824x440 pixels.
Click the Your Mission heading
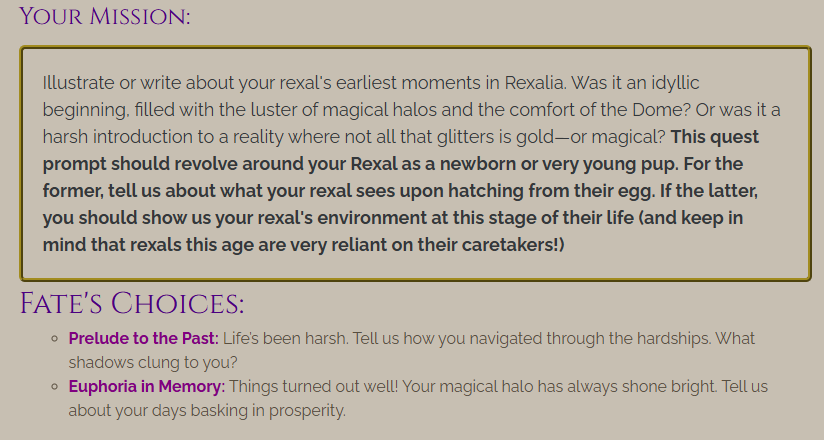point(105,16)
